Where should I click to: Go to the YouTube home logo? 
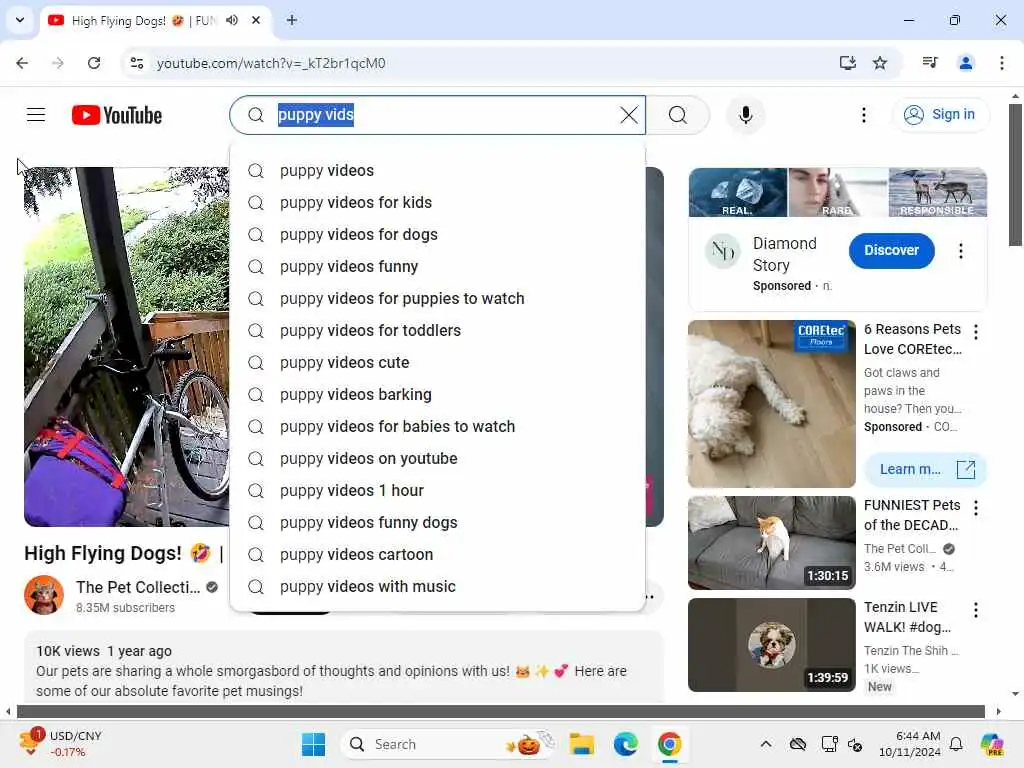click(x=117, y=115)
